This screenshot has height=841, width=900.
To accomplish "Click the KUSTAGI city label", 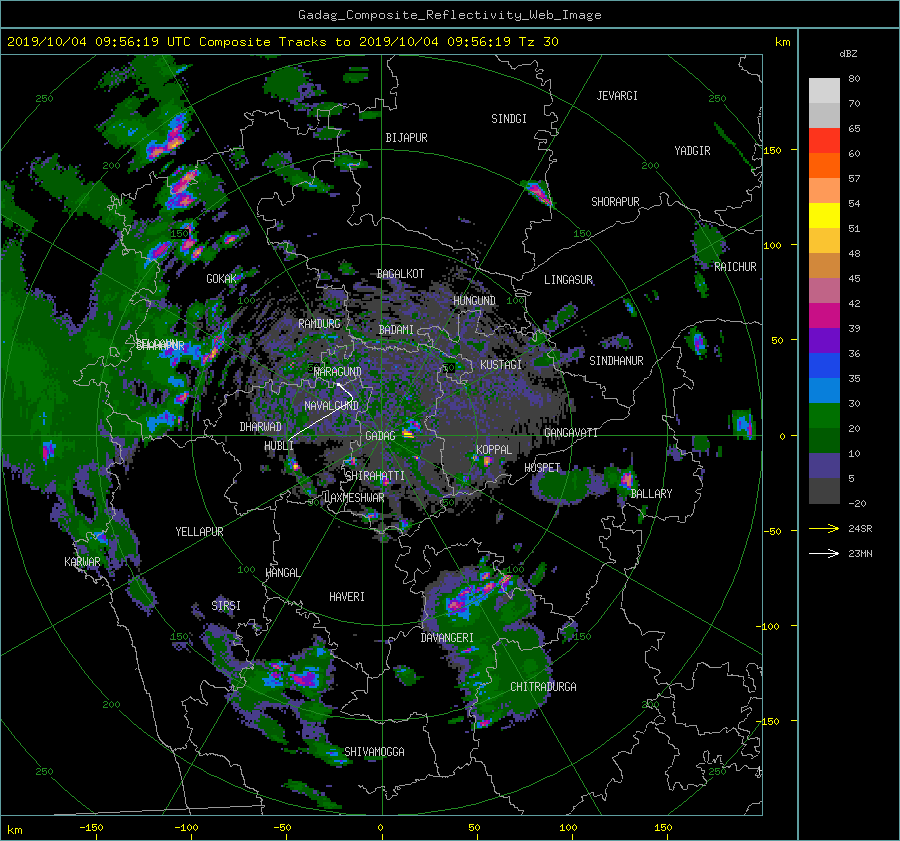I will tap(501, 365).
